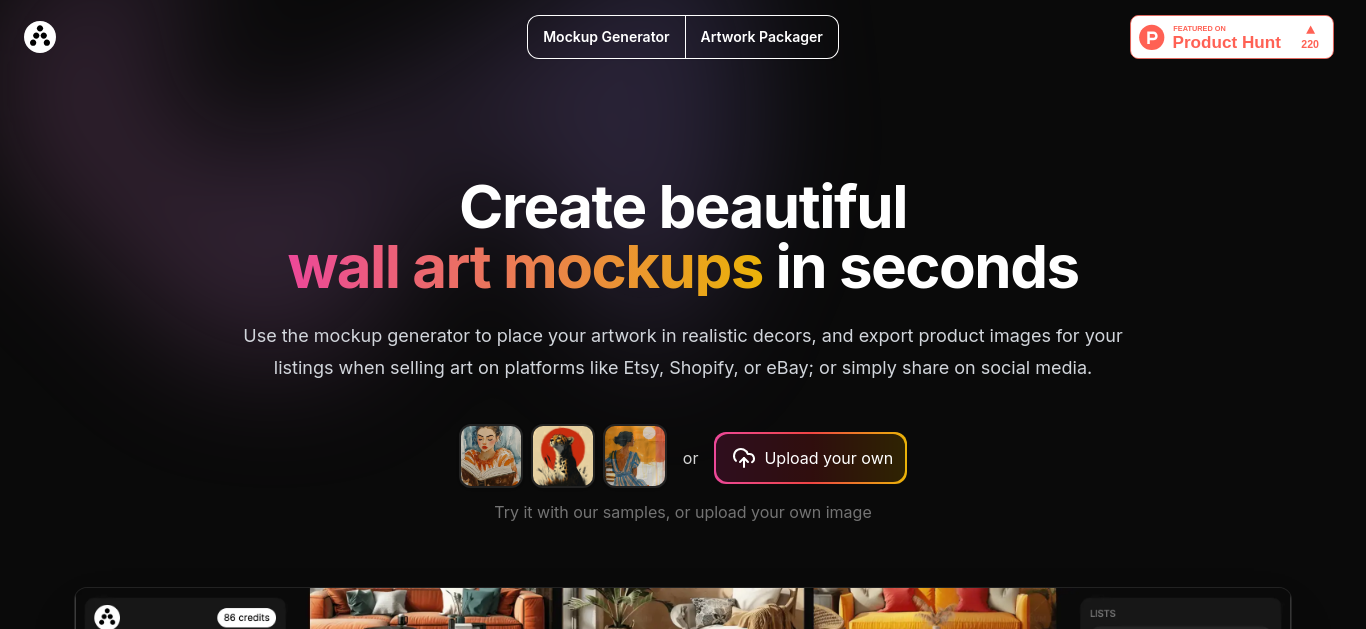Image resolution: width=1366 pixels, height=629 pixels.
Task: Select the woman reading book sample artwork
Action: point(491,456)
